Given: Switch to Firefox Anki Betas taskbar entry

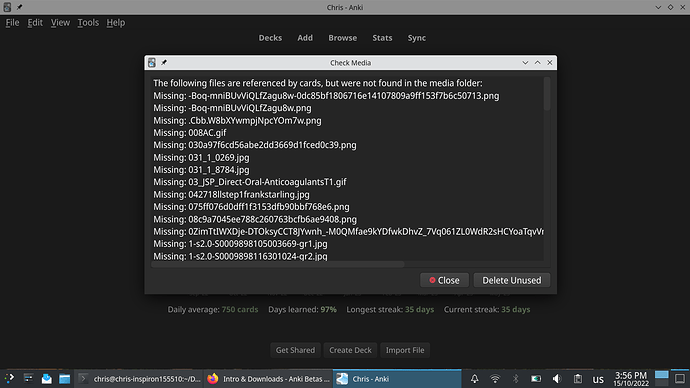Looking at the screenshot, I should pyautogui.click(x=268, y=379).
